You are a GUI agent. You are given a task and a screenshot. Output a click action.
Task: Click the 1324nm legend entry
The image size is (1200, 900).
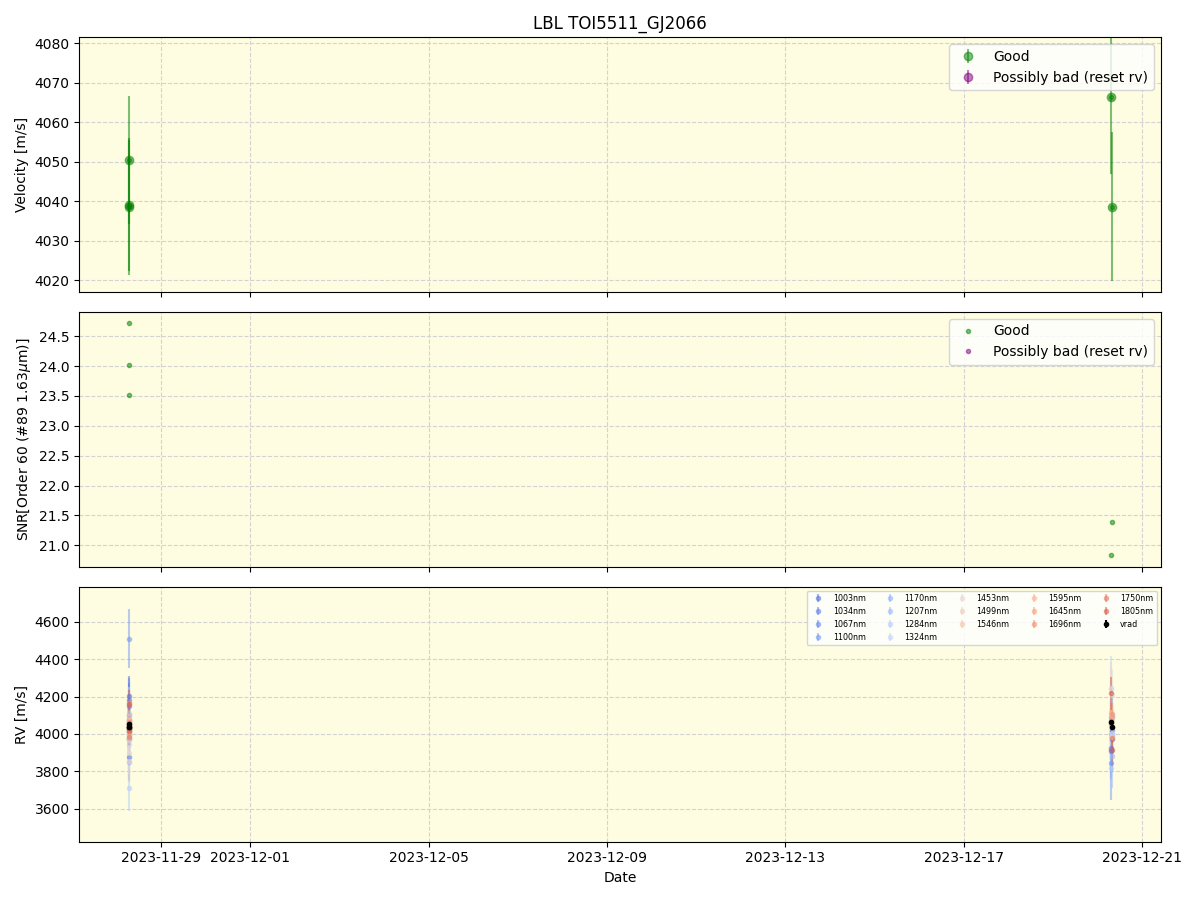click(911, 637)
